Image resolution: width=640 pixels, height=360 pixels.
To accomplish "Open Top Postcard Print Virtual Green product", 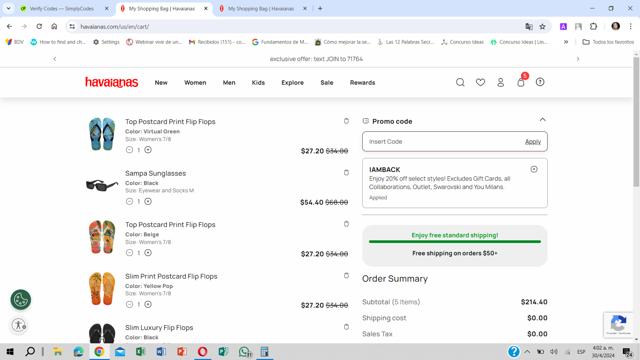I will 170,122.
